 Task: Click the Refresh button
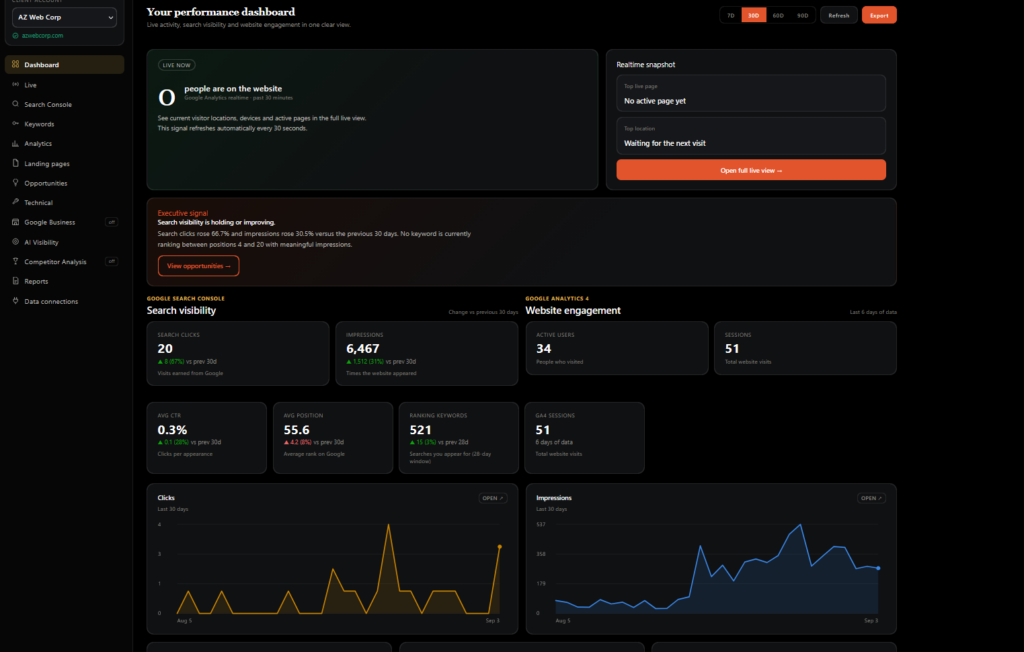point(839,15)
